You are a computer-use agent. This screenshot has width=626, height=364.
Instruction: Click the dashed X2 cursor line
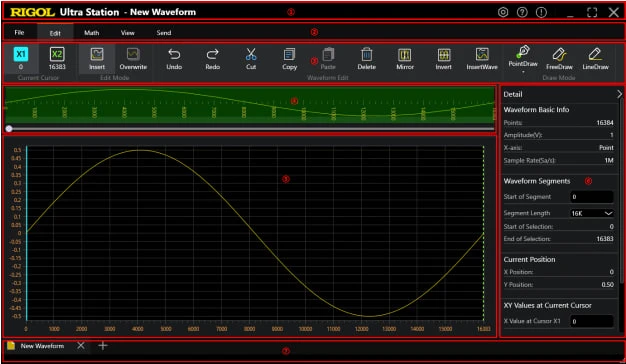[483, 233]
